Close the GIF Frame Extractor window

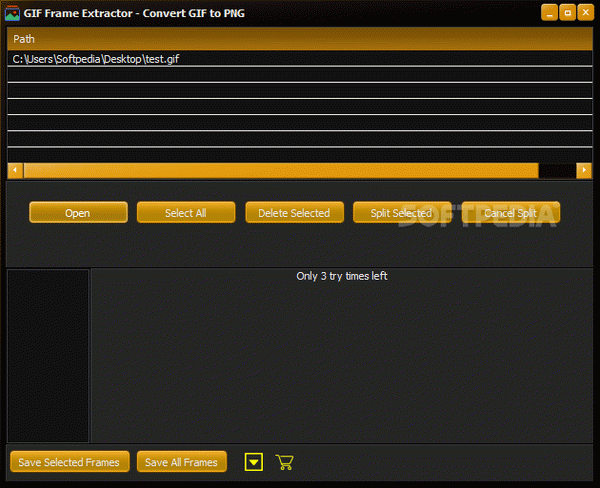tap(586, 13)
